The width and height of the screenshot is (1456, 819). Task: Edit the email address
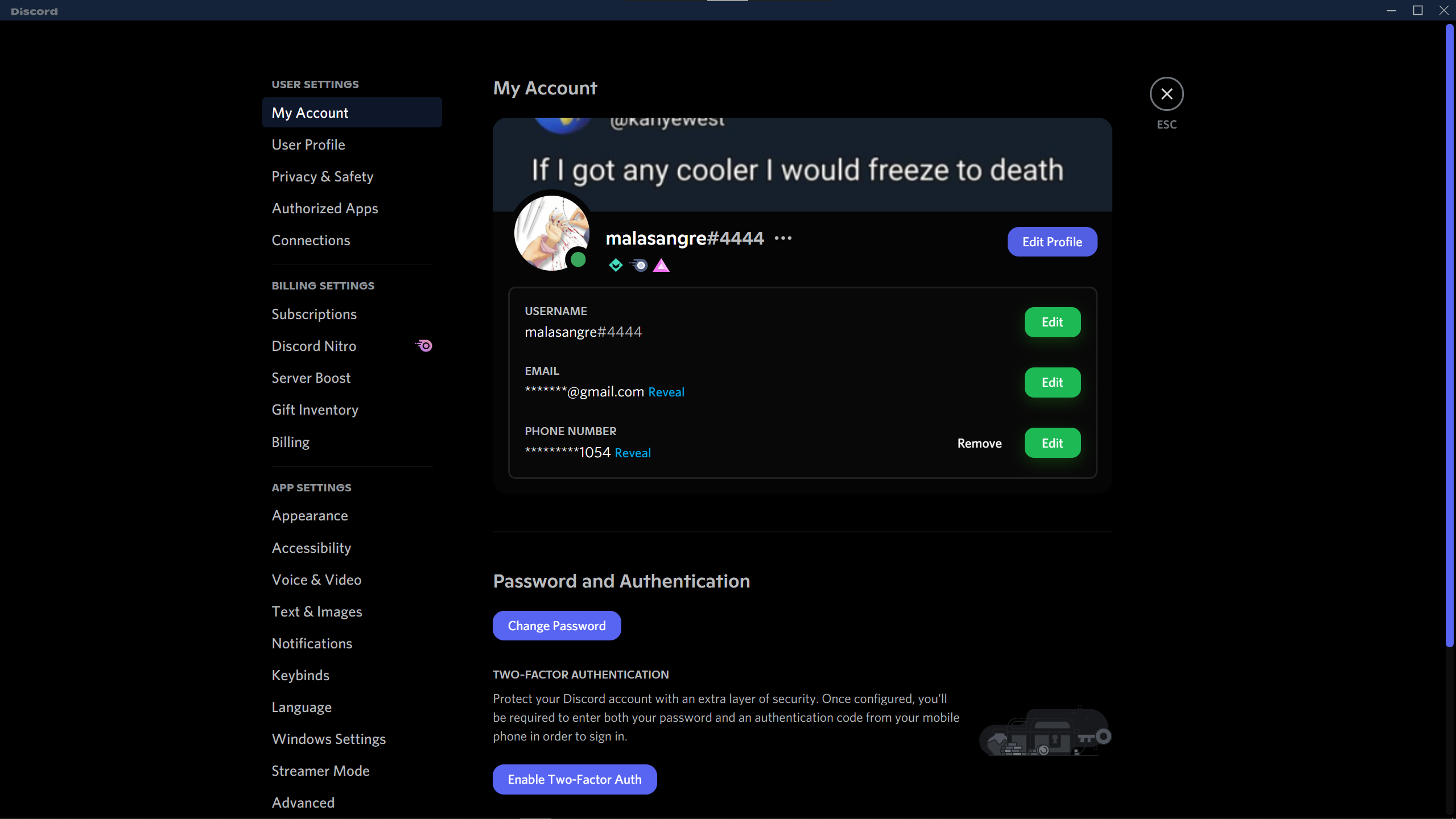pyautogui.click(x=1052, y=382)
